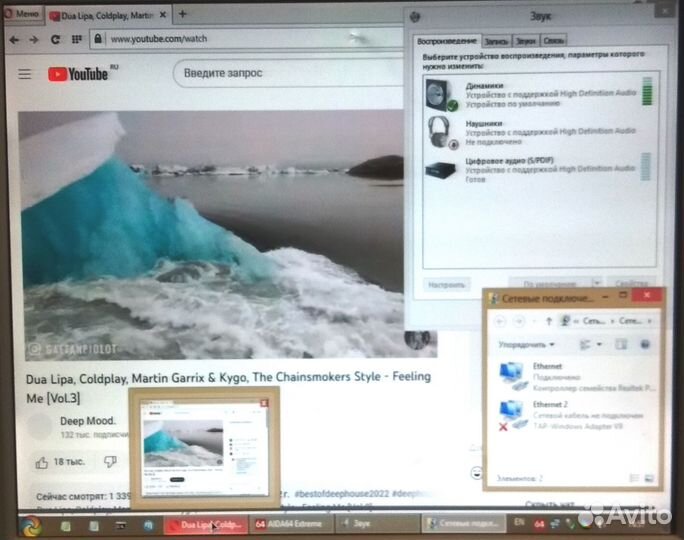Screen dimensions: 684x540
Task: Dislike the video with thumbs down
Action: pos(109,462)
